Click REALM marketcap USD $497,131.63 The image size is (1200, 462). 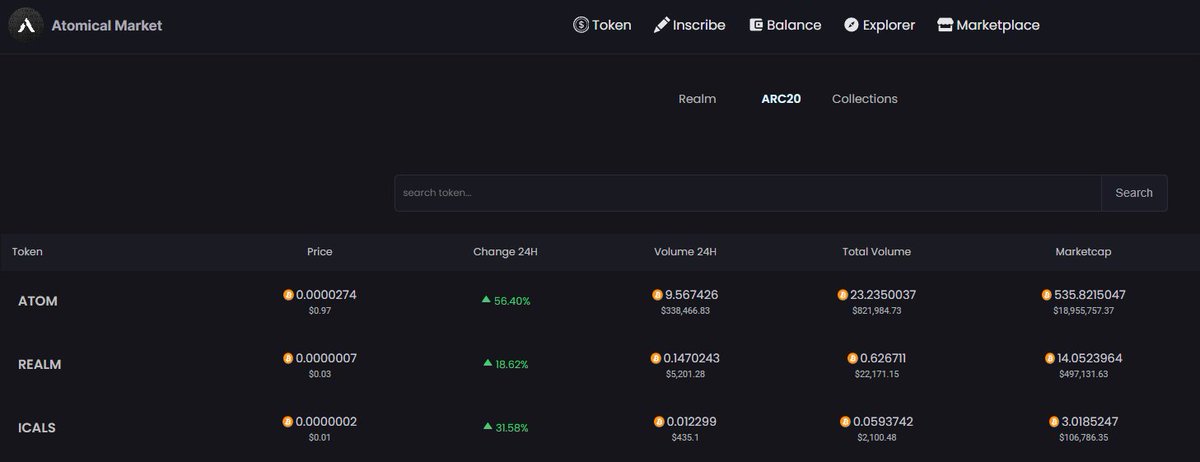[1084, 374]
